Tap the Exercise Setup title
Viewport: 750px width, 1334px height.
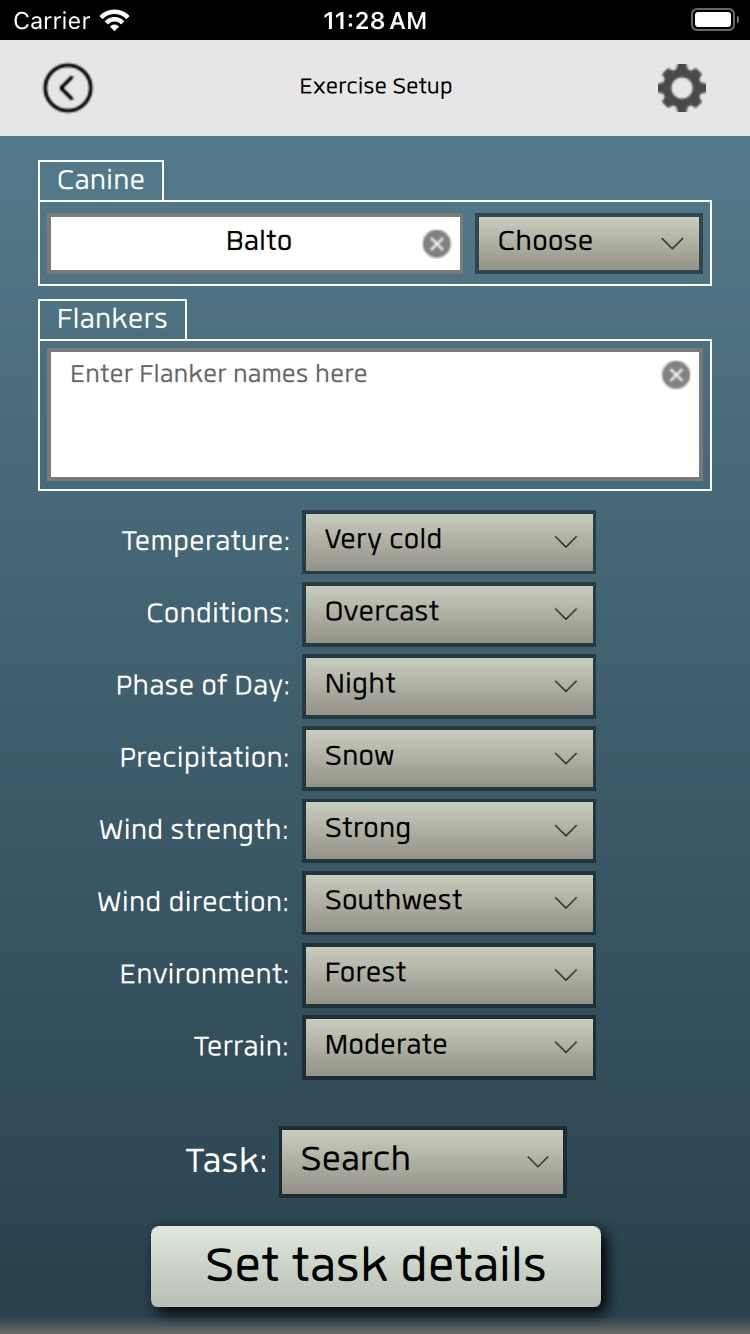tap(376, 87)
